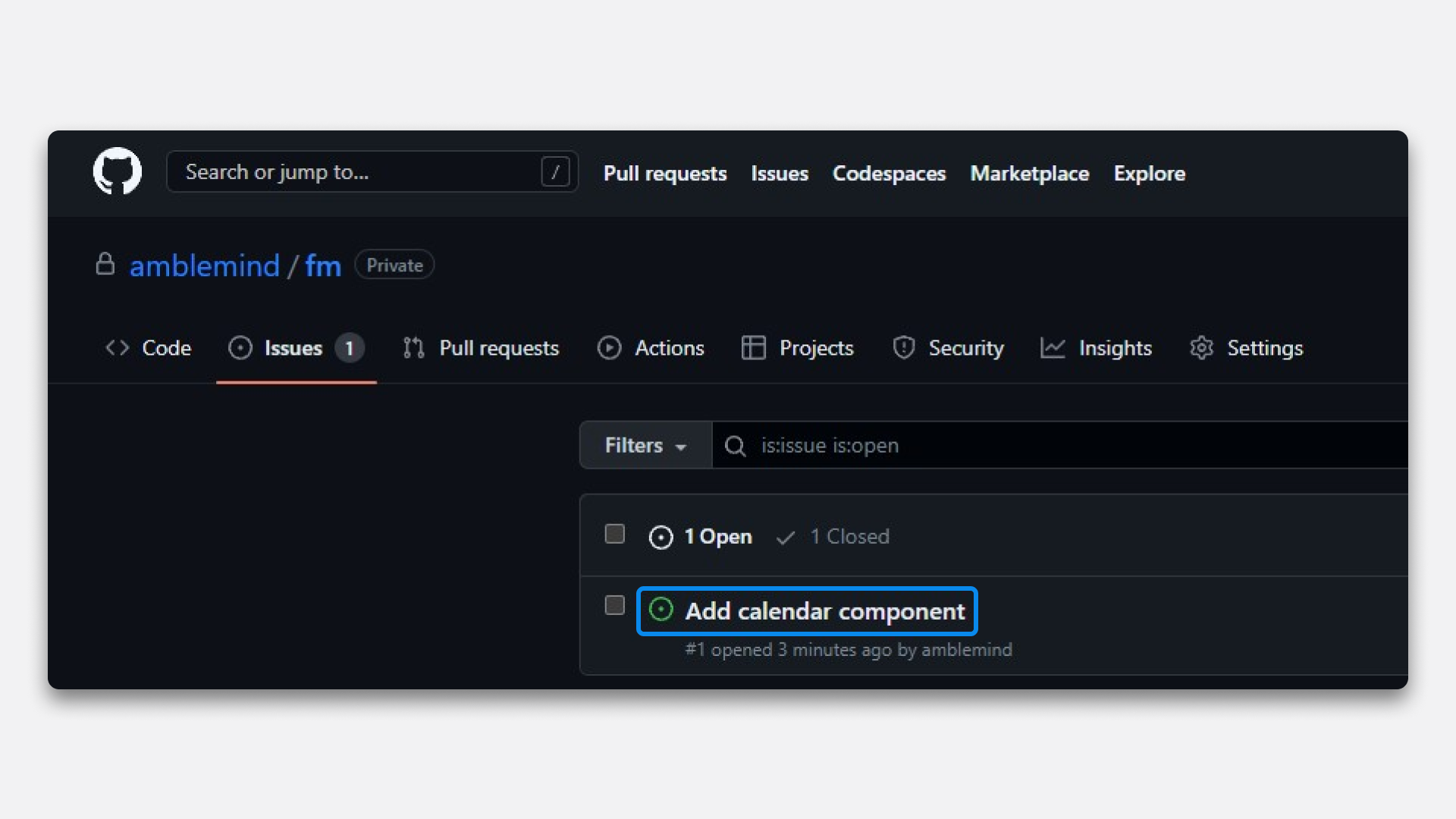Check the Add calendar component issue checkbox
The height and width of the screenshot is (819, 1456).
tap(614, 606)
